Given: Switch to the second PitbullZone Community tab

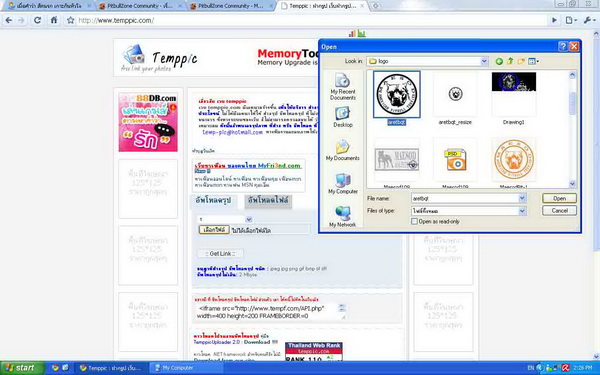Looking at the screenshot, I should click(x=140, y=6).
